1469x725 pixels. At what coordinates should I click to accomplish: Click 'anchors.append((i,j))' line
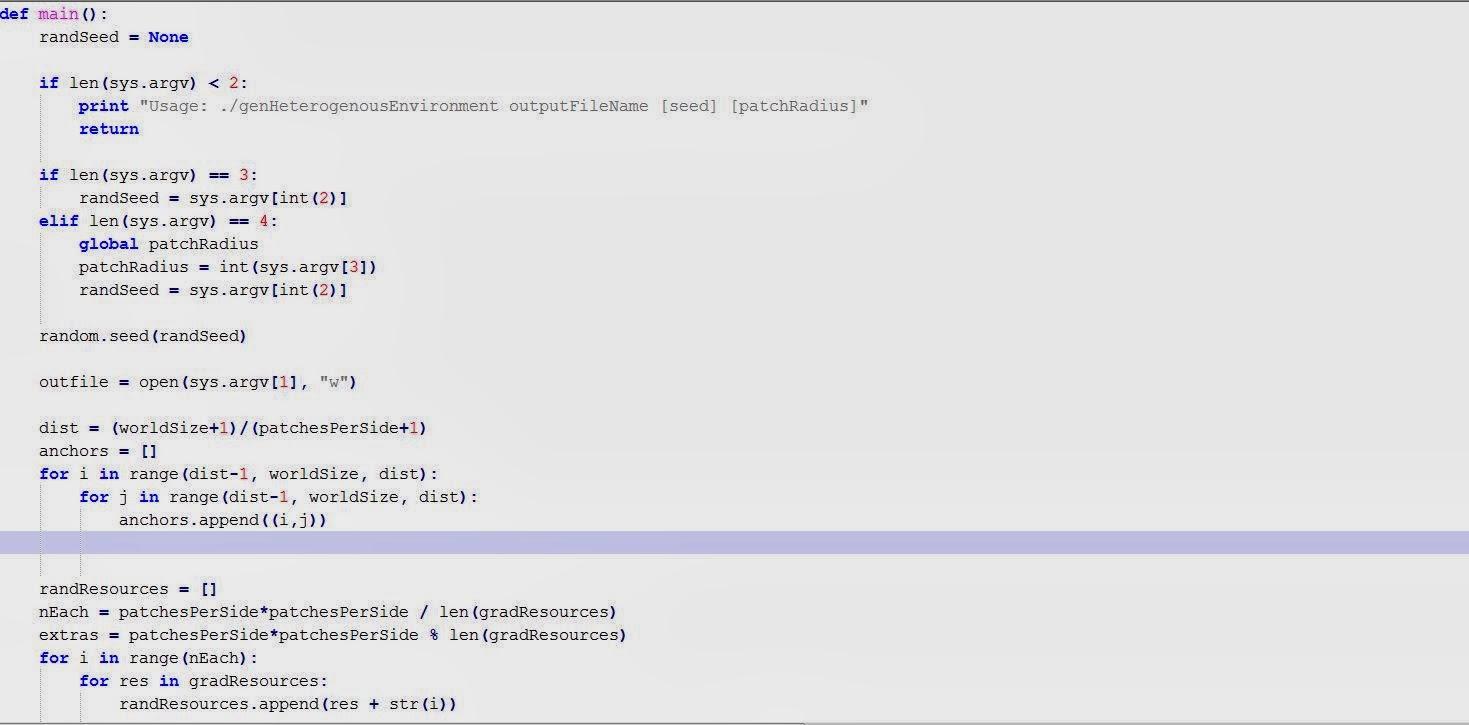click(x=223, y=520)
